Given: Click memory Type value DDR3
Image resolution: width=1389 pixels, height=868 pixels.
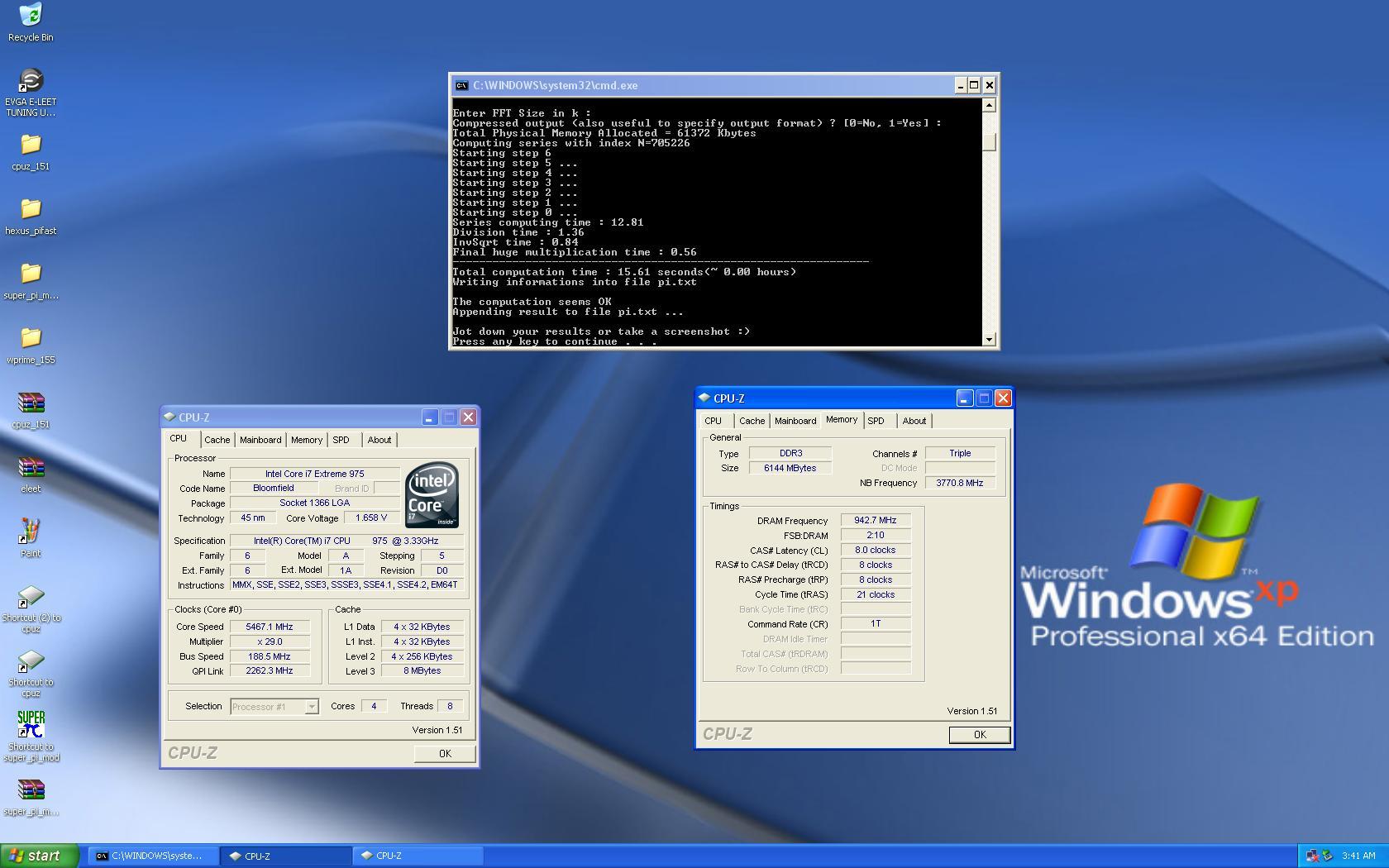Looking at the screenshot, I should click(790, 453).
